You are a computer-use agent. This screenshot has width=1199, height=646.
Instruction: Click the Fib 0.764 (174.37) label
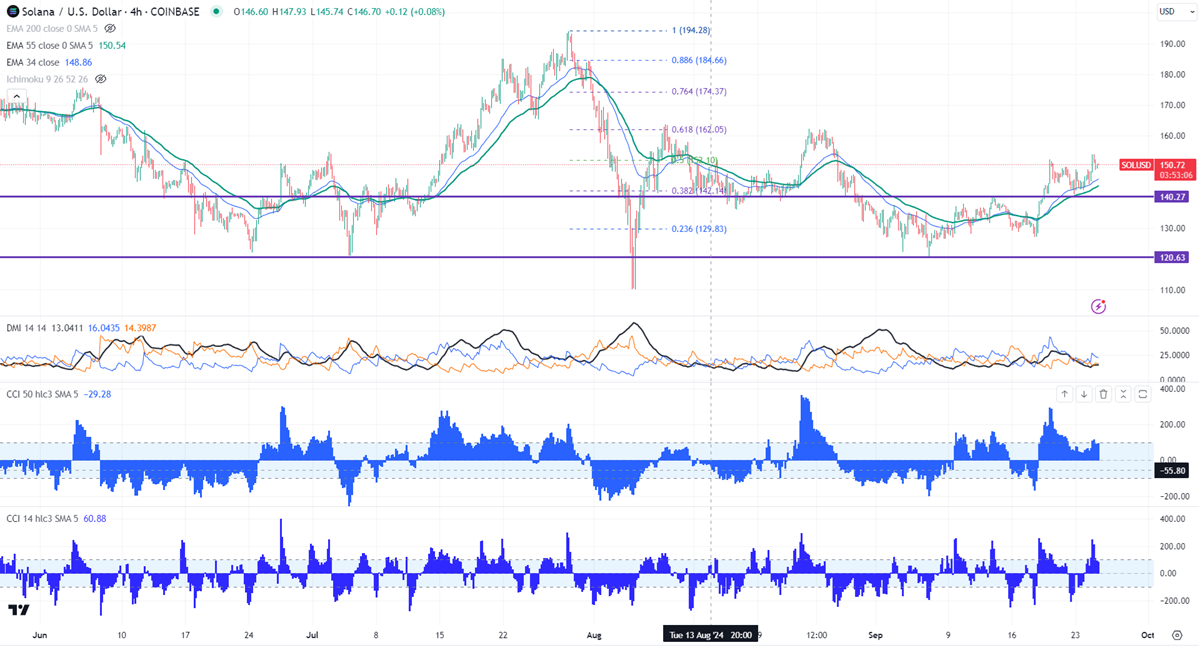coord(699,91)
